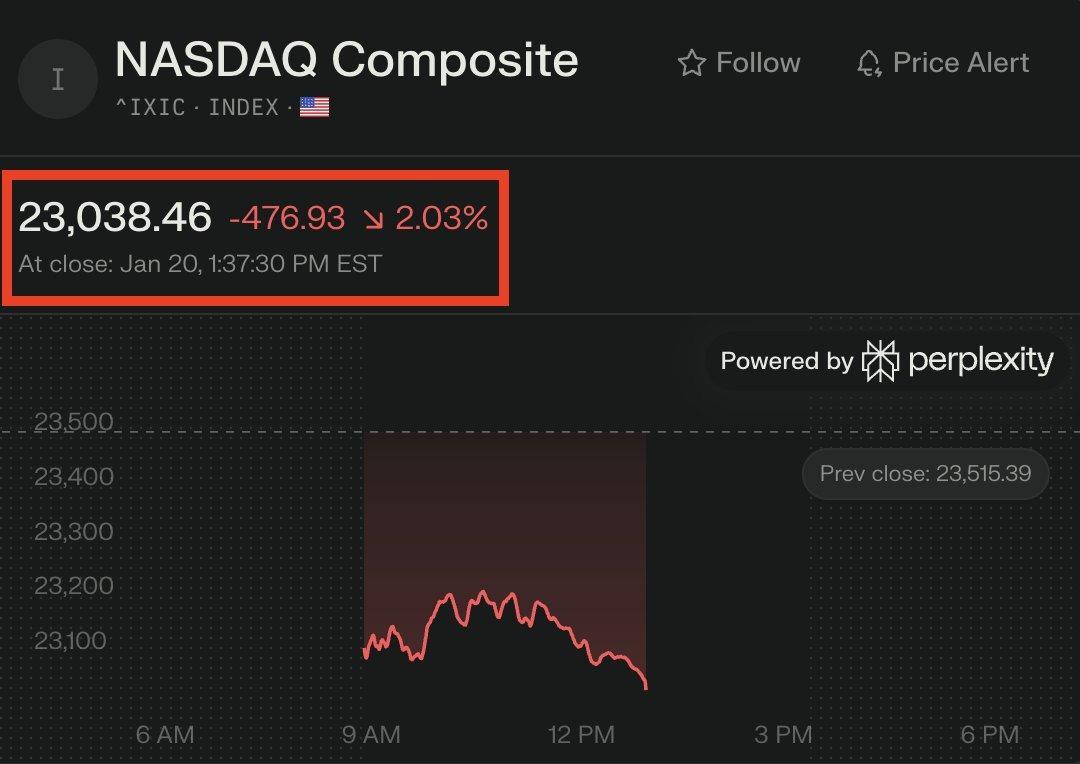The height and width of the screenshot is (764, 1080).
Task: Click the US flag icon next to INDEX
Action: [x=314, y=106]
